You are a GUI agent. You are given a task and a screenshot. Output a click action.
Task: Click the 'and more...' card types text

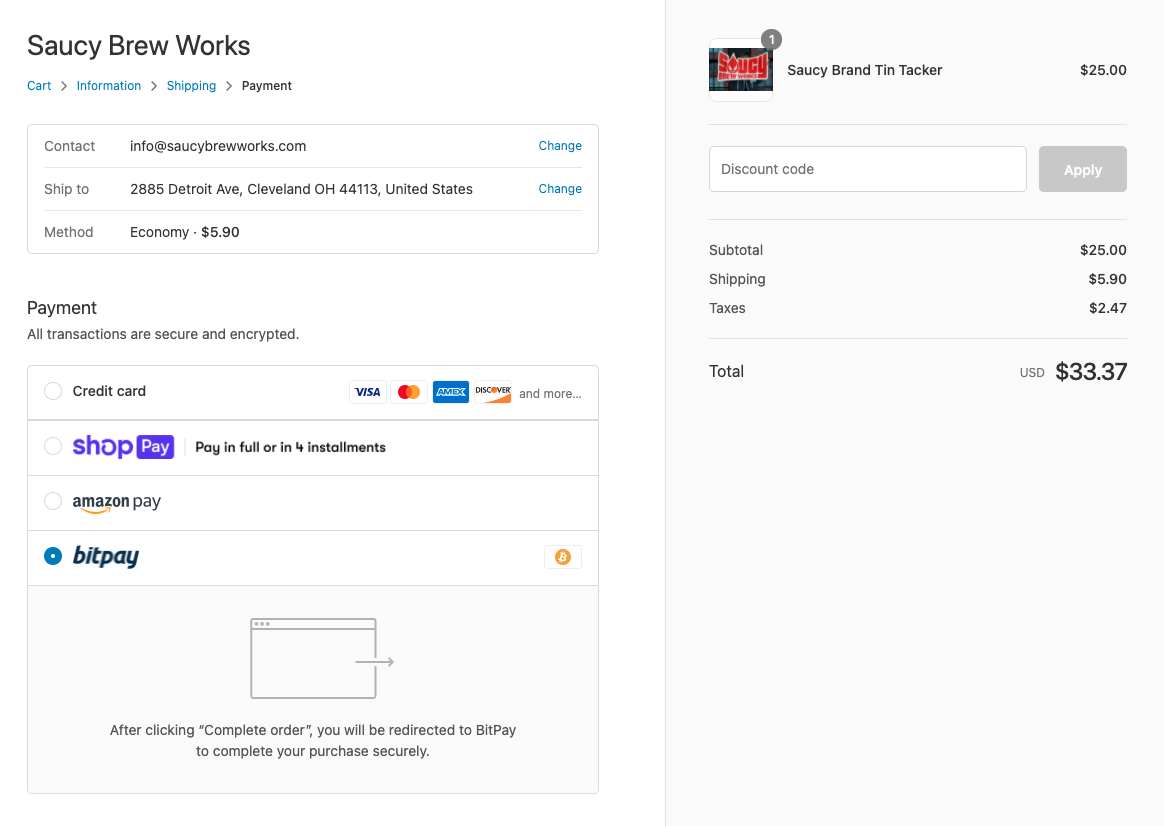(x=550, y=393)
